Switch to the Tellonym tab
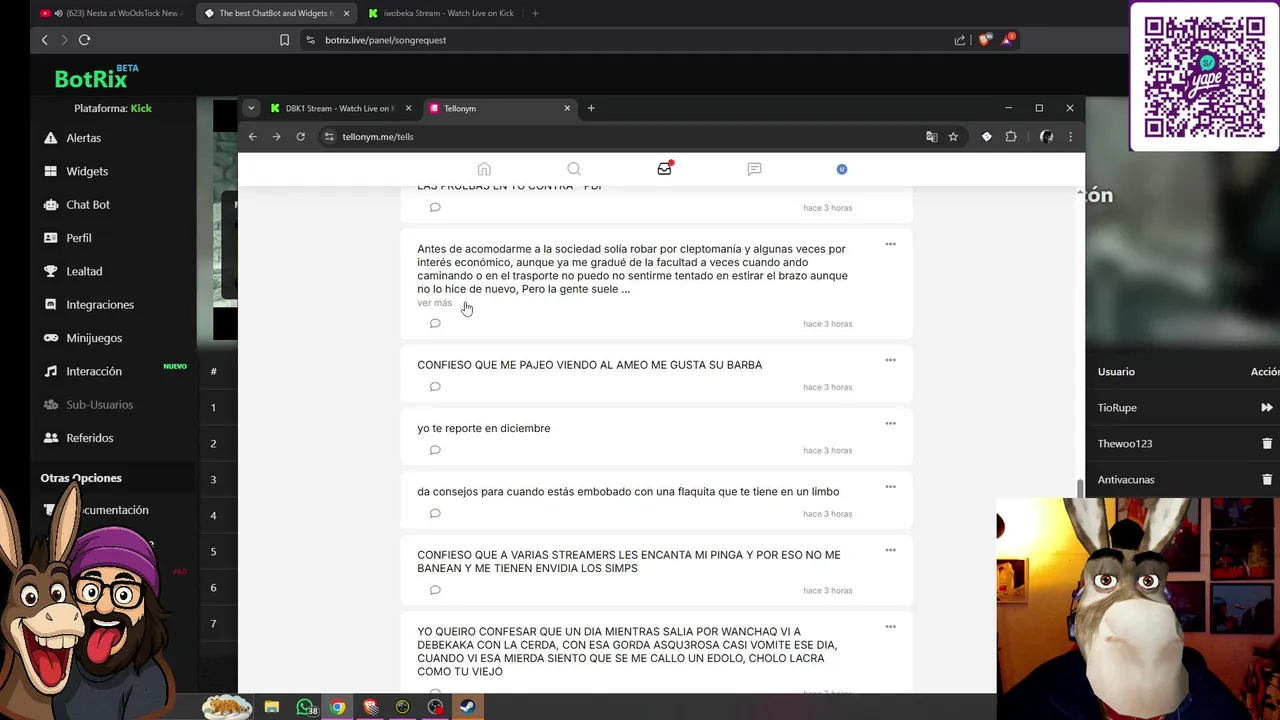Image resolution: width=1280 pixels, height=720 pixels. 500,108
